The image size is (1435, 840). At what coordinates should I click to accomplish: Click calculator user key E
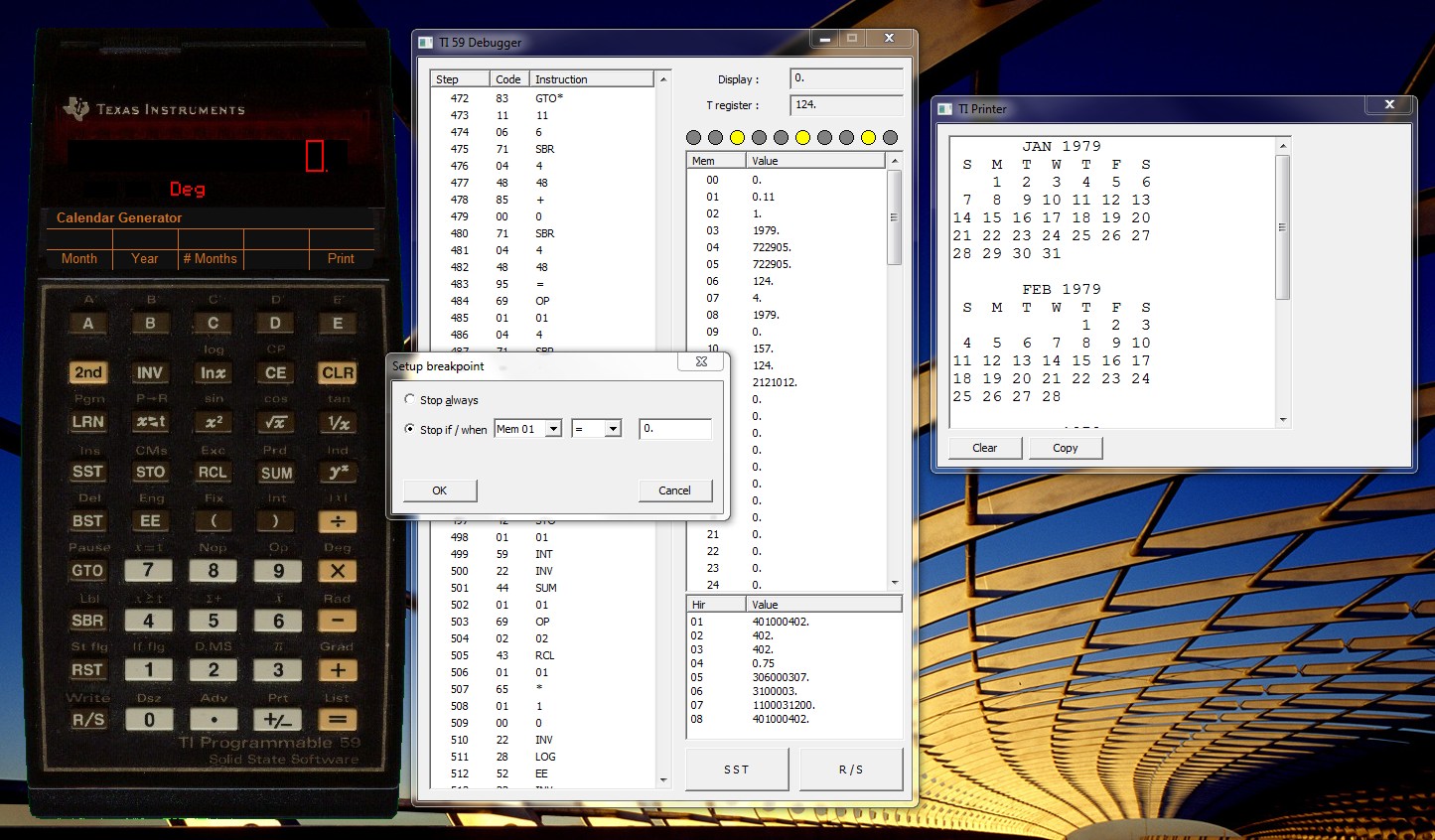(338, 323)
